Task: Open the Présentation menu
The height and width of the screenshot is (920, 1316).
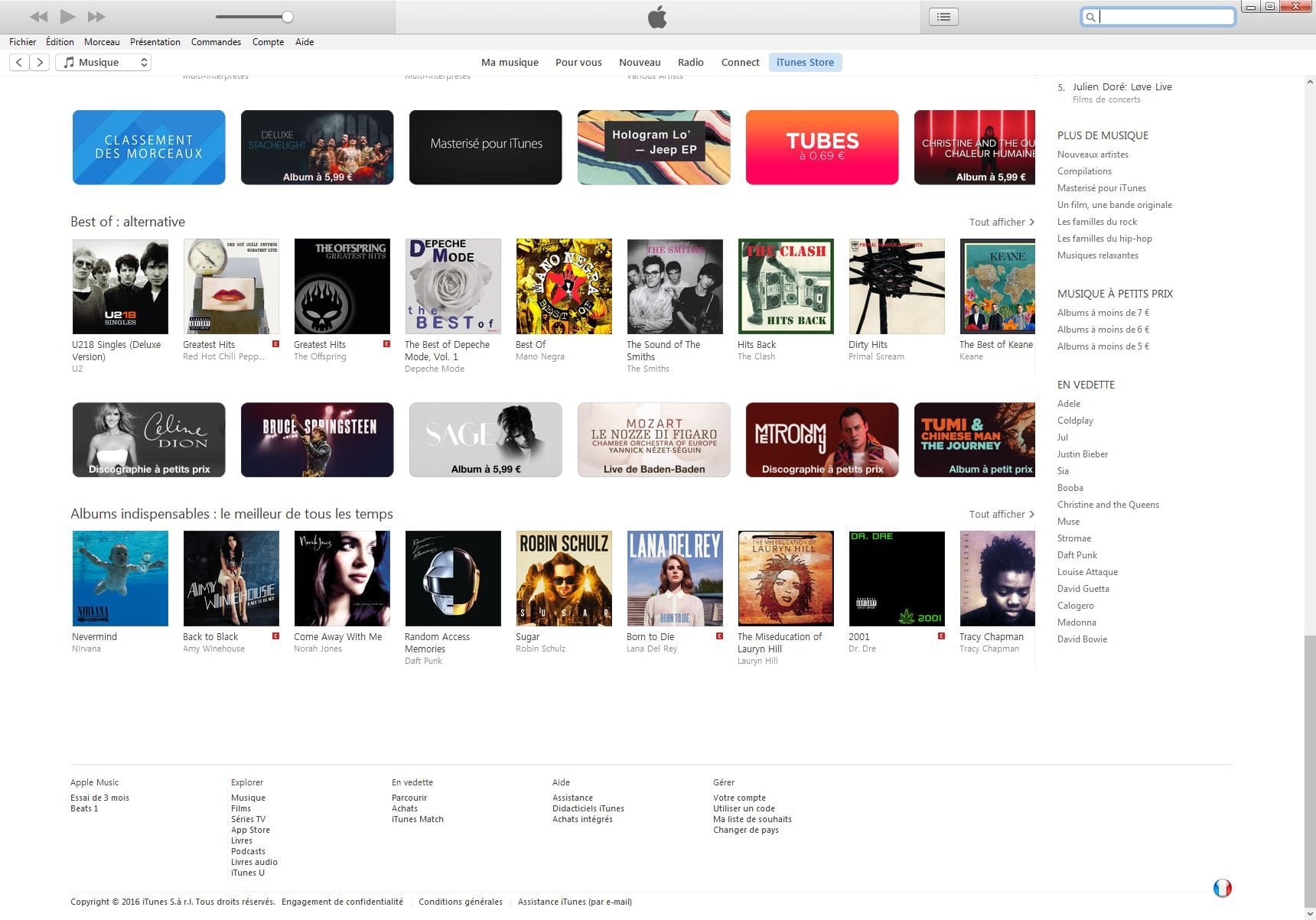Action: [155, 42]
